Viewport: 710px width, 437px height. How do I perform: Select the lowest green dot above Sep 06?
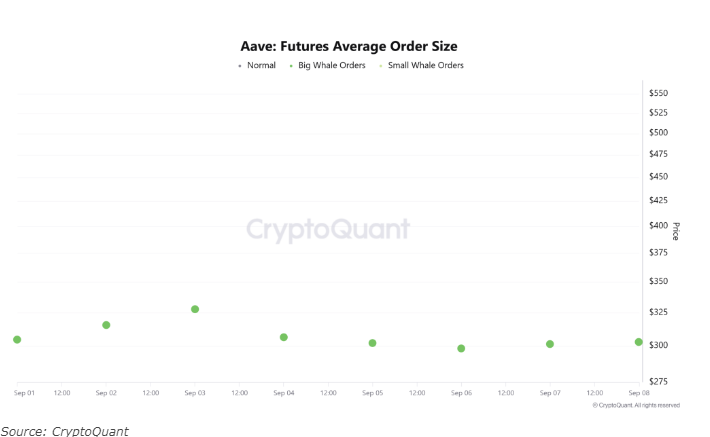461,348
